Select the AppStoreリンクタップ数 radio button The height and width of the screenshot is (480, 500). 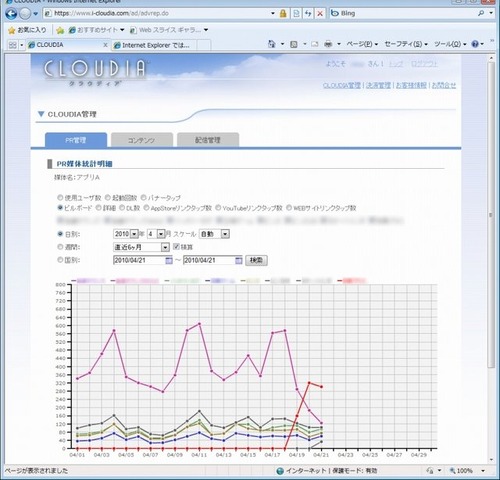click(146, 208)
